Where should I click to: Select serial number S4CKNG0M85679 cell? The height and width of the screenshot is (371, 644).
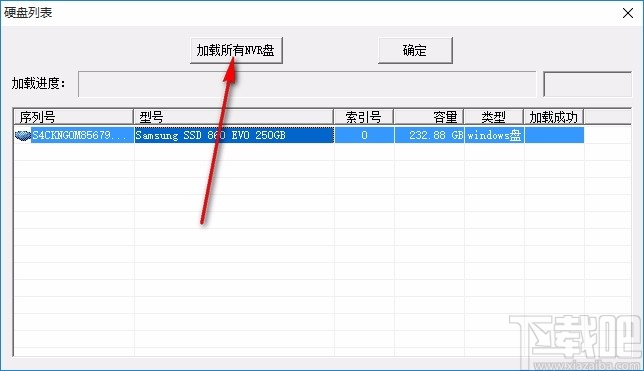[x=82, y=135]
